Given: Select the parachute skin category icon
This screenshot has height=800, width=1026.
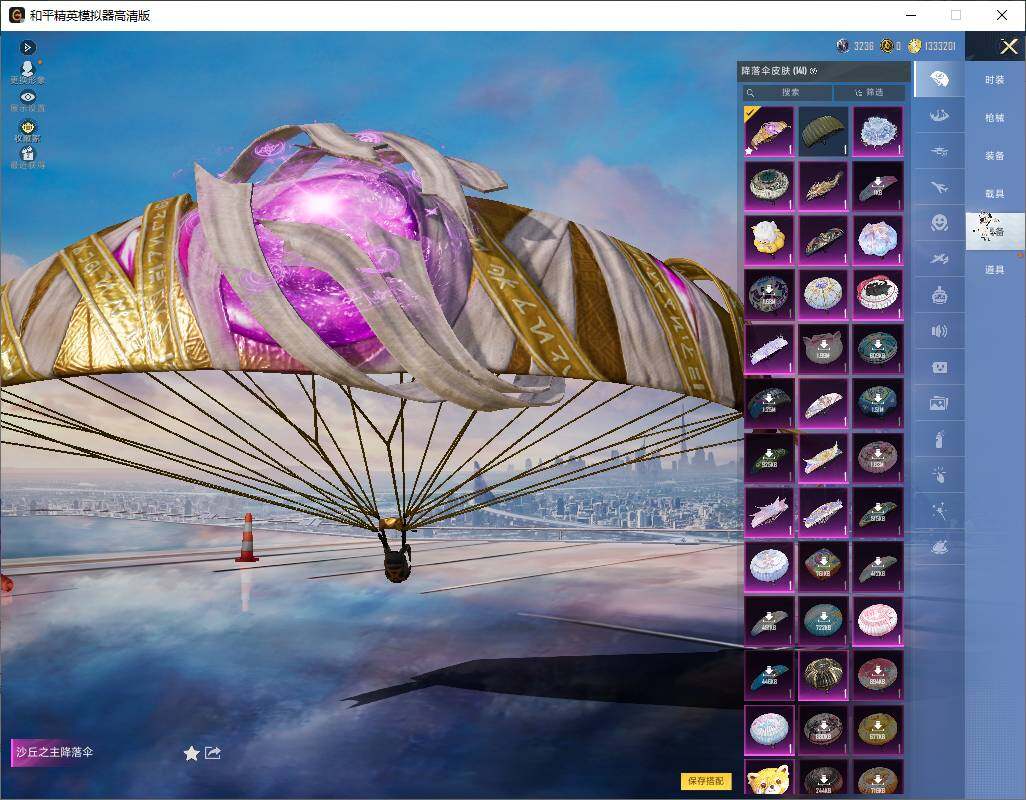Looking at the screenshot, I should pos(939,79).
